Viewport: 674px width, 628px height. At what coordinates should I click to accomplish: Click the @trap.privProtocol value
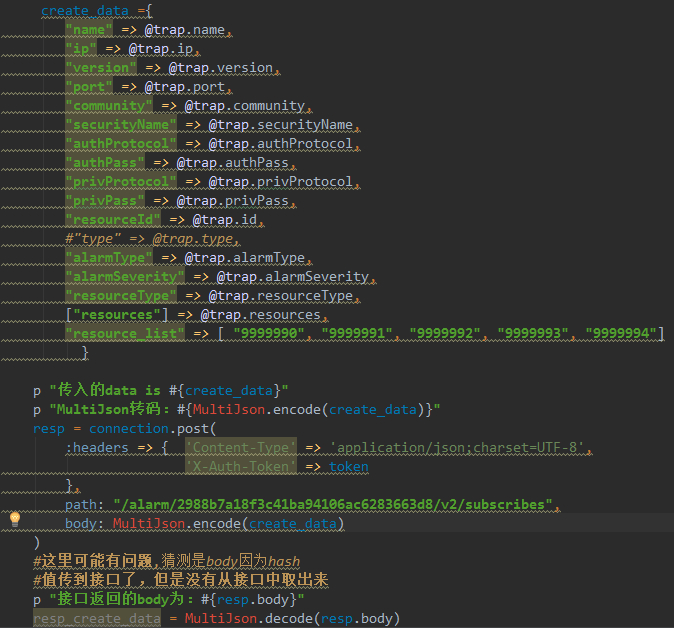click(x=281, y=181)
